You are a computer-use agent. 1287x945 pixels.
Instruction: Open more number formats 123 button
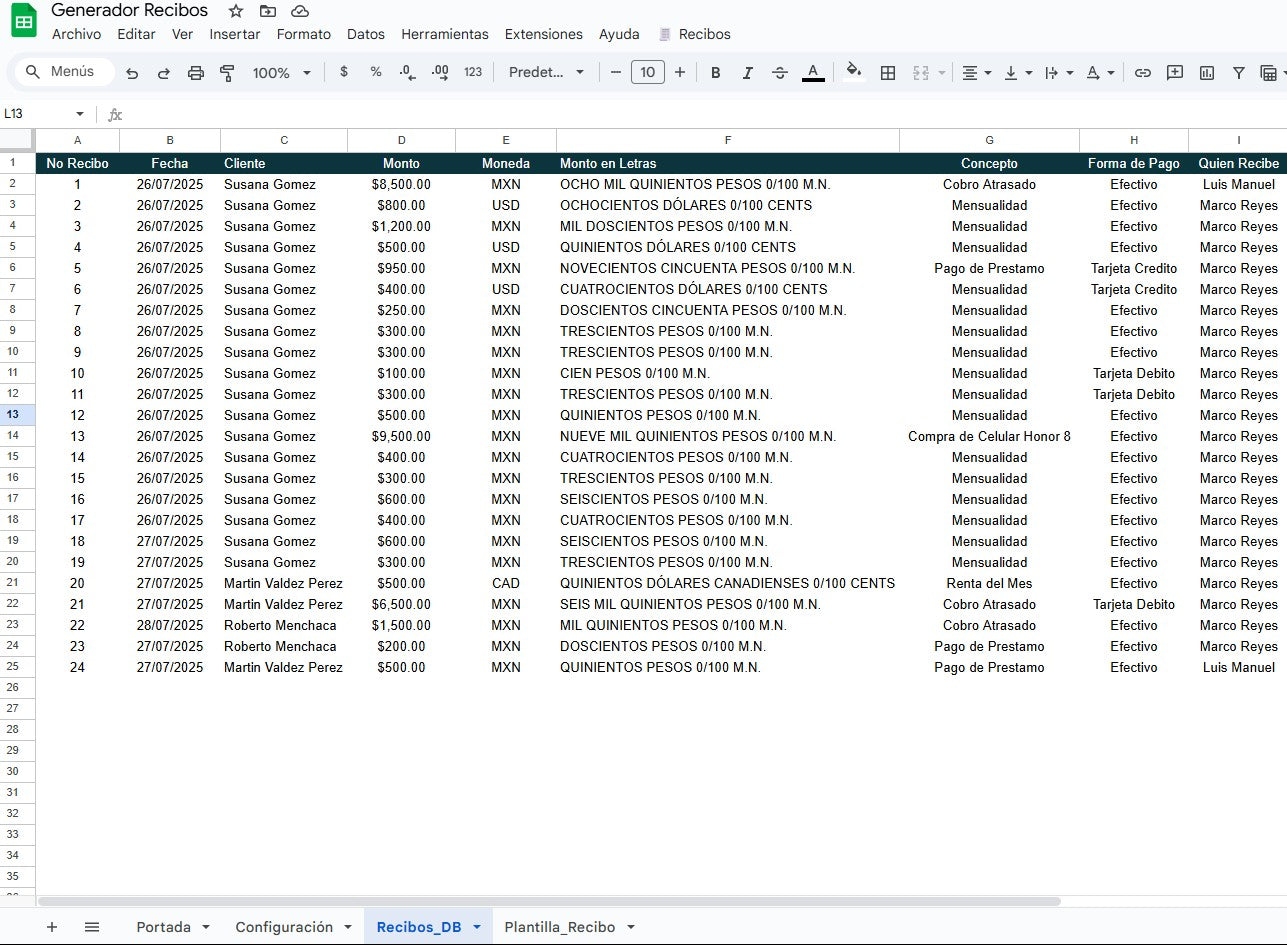473,72
